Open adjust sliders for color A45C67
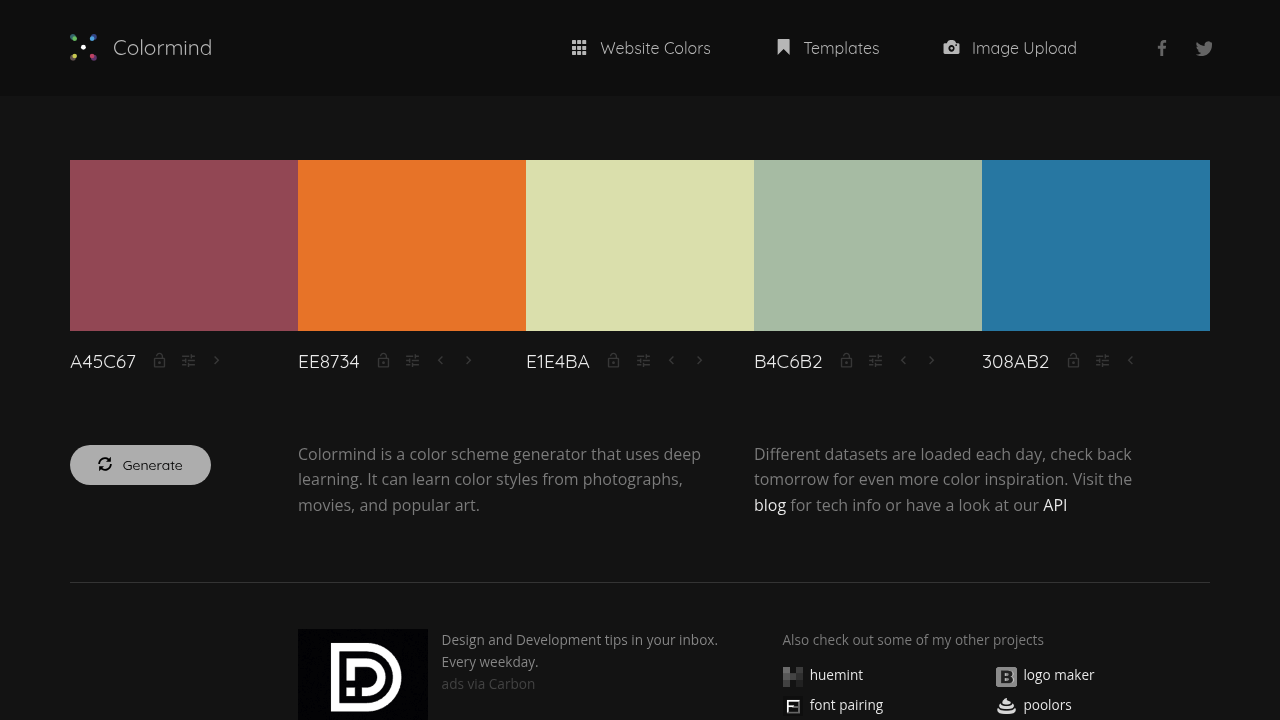The image size is (1280, 720). (188, 361)
